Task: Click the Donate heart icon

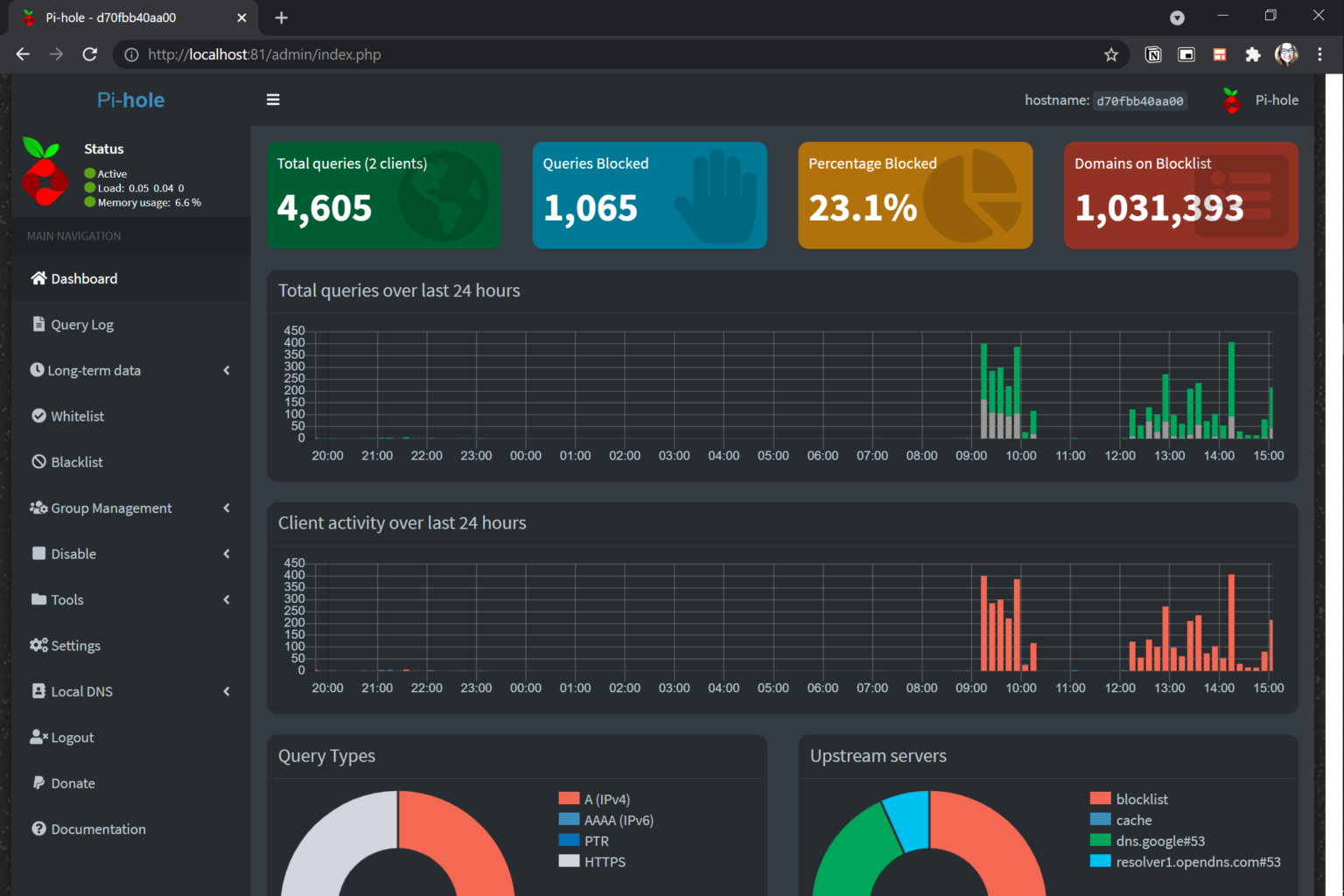Action: coord(38,782)
